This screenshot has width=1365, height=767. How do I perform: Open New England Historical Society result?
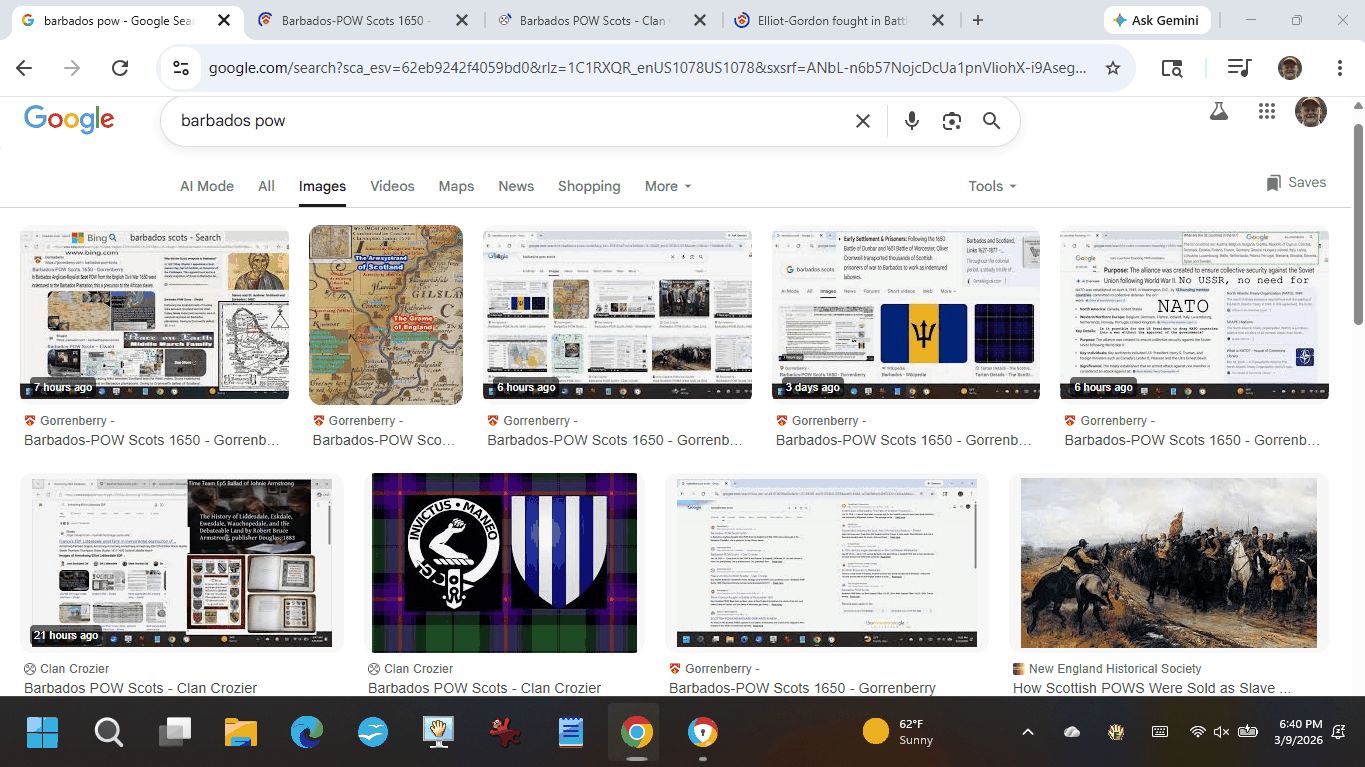[x=1168, y=563]
